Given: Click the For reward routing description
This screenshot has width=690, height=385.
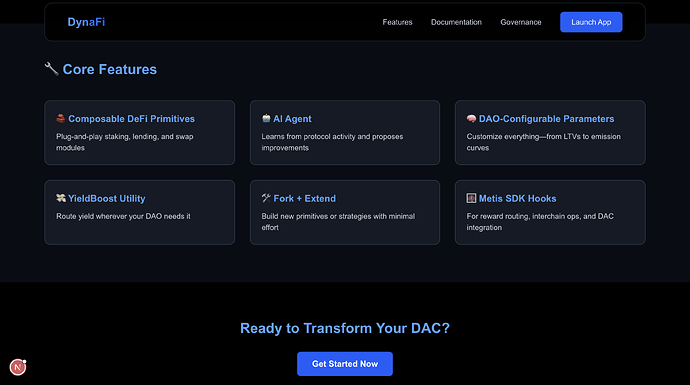Looking at the screenshot, I should (x=540, y=222).
